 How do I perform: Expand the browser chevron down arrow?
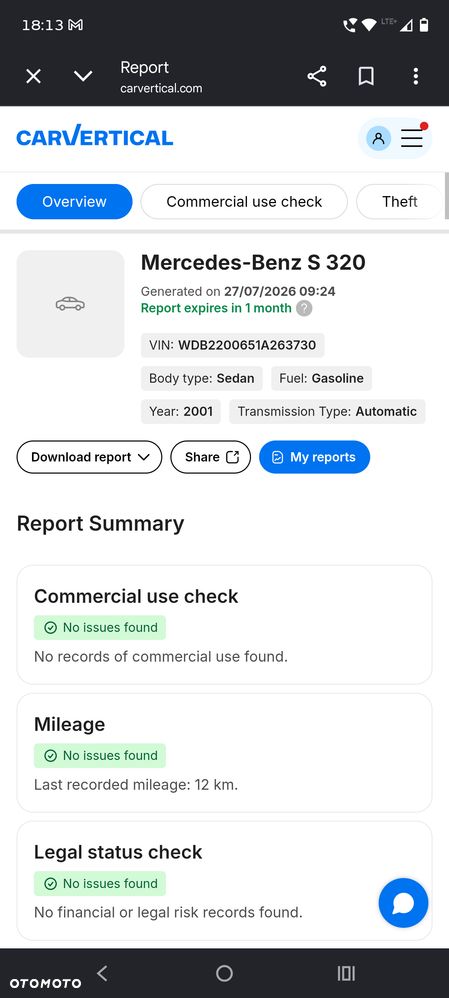(83, 77)
